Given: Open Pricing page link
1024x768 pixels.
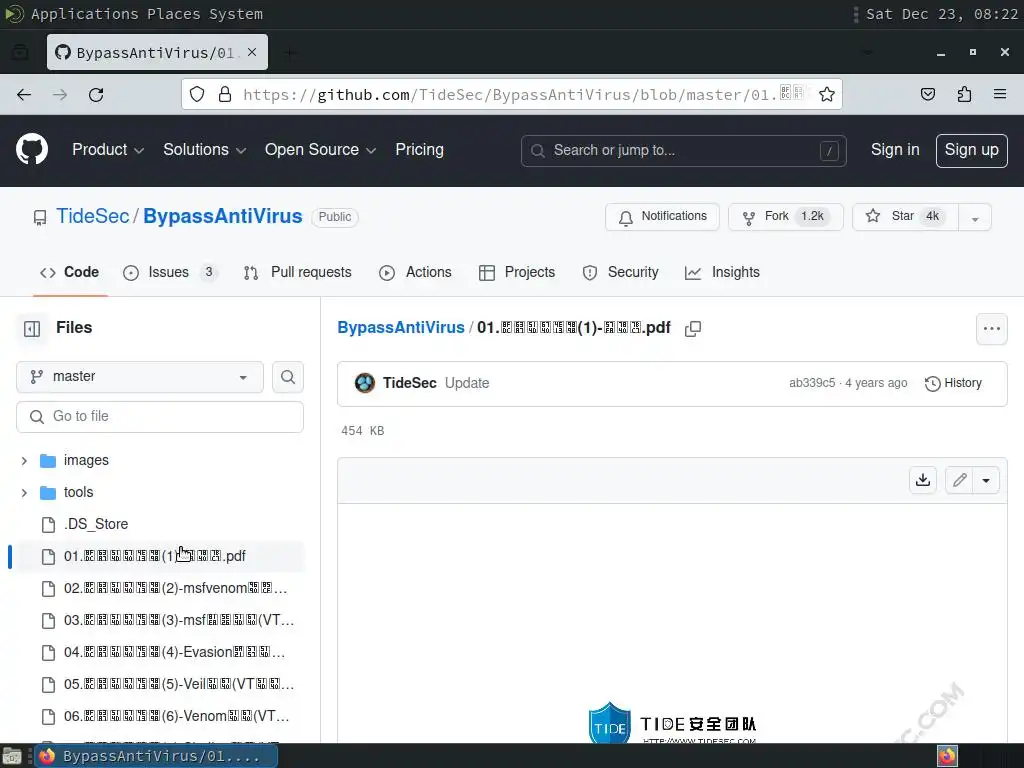Looking at the screenshot, I should point(419,150).
